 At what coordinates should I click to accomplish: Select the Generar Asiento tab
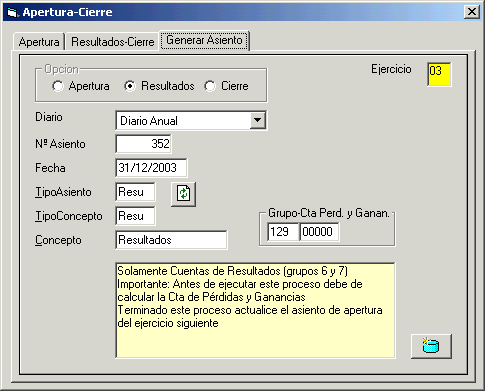pyautogui.click(x=204, y=40)
